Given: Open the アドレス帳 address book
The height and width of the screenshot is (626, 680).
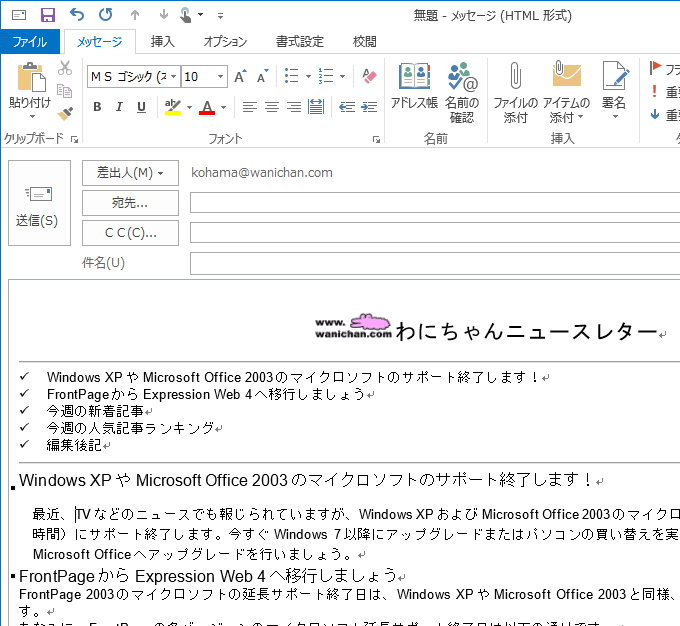Looking at the screenshot, I should tap(414, 86).
